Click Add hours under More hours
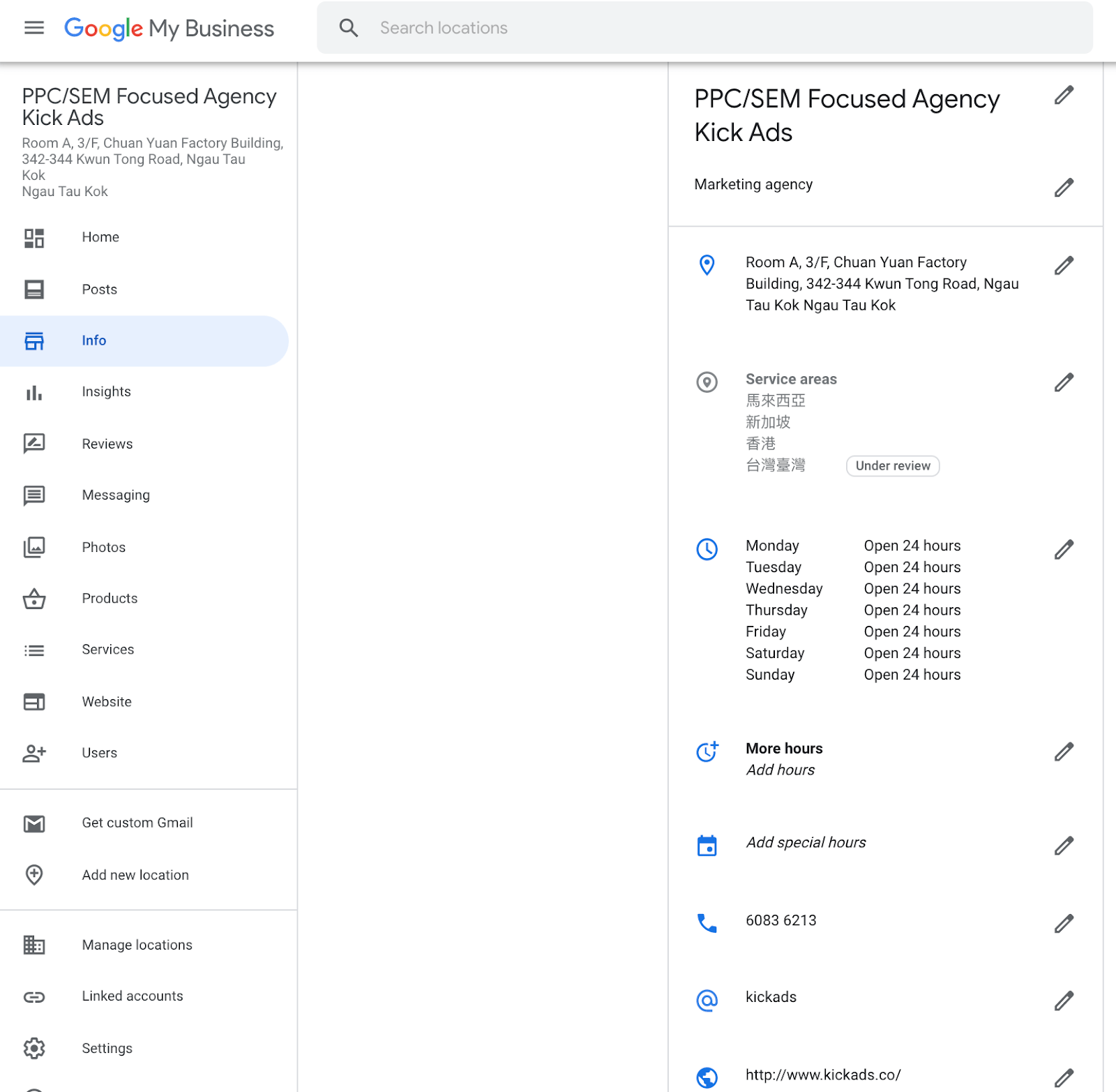 pyautogui.click(x=781, y=770)
